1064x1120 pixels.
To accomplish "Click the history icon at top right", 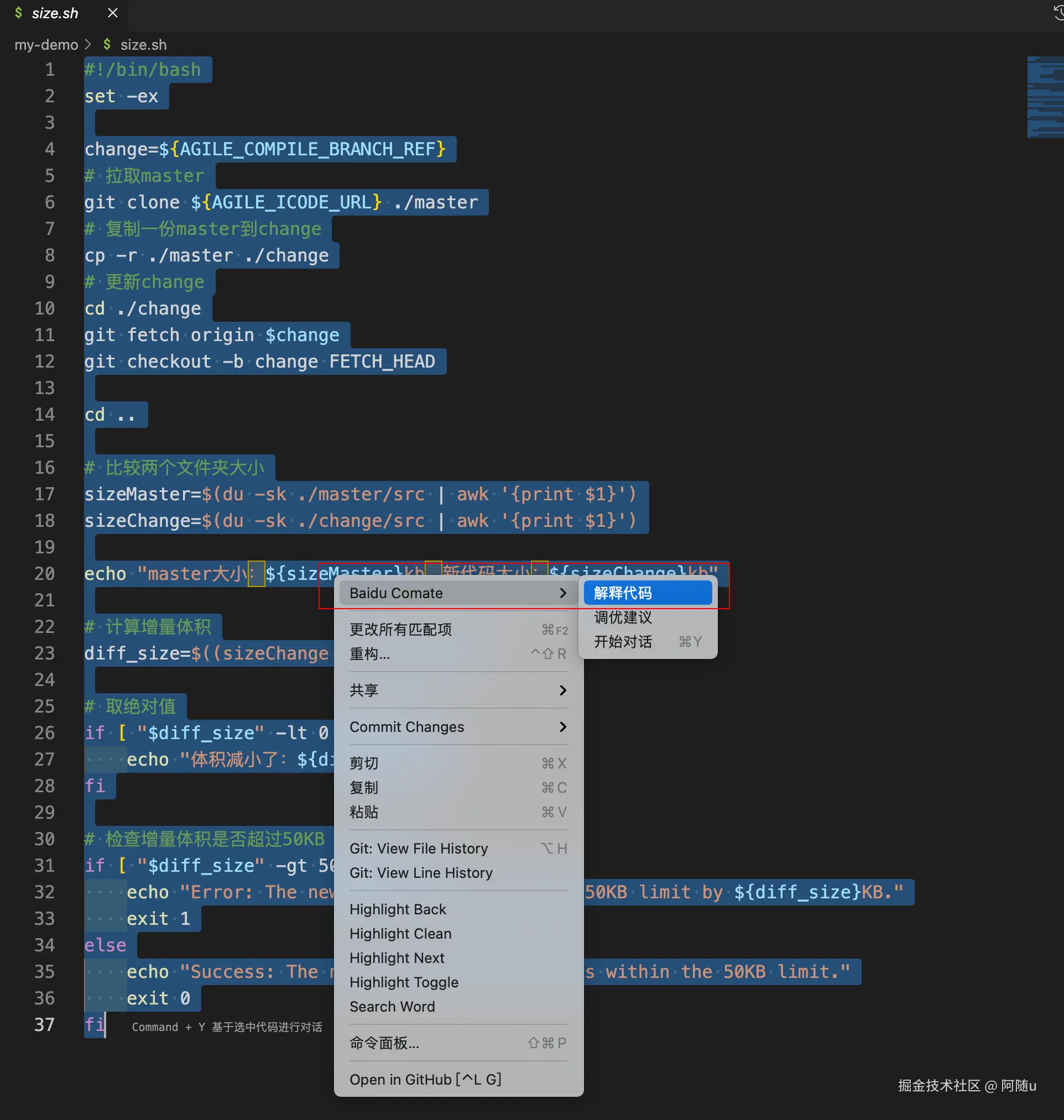I will click(x=1058, y=13).
